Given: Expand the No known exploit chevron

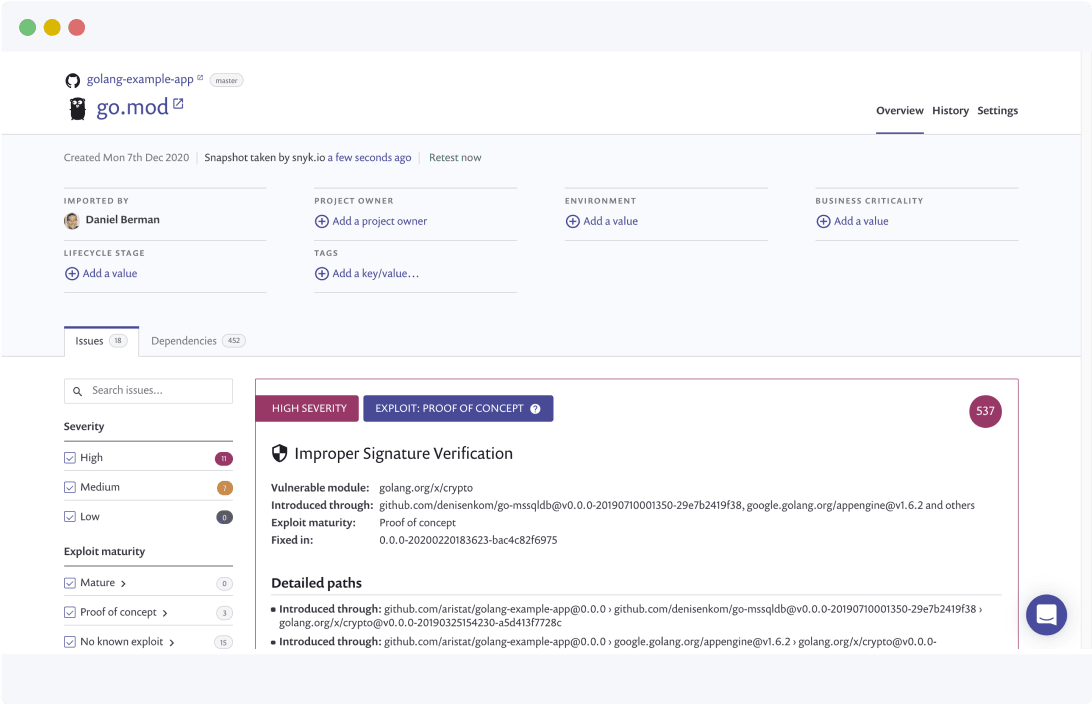Looking at the screenshot, I should (171, 643).
